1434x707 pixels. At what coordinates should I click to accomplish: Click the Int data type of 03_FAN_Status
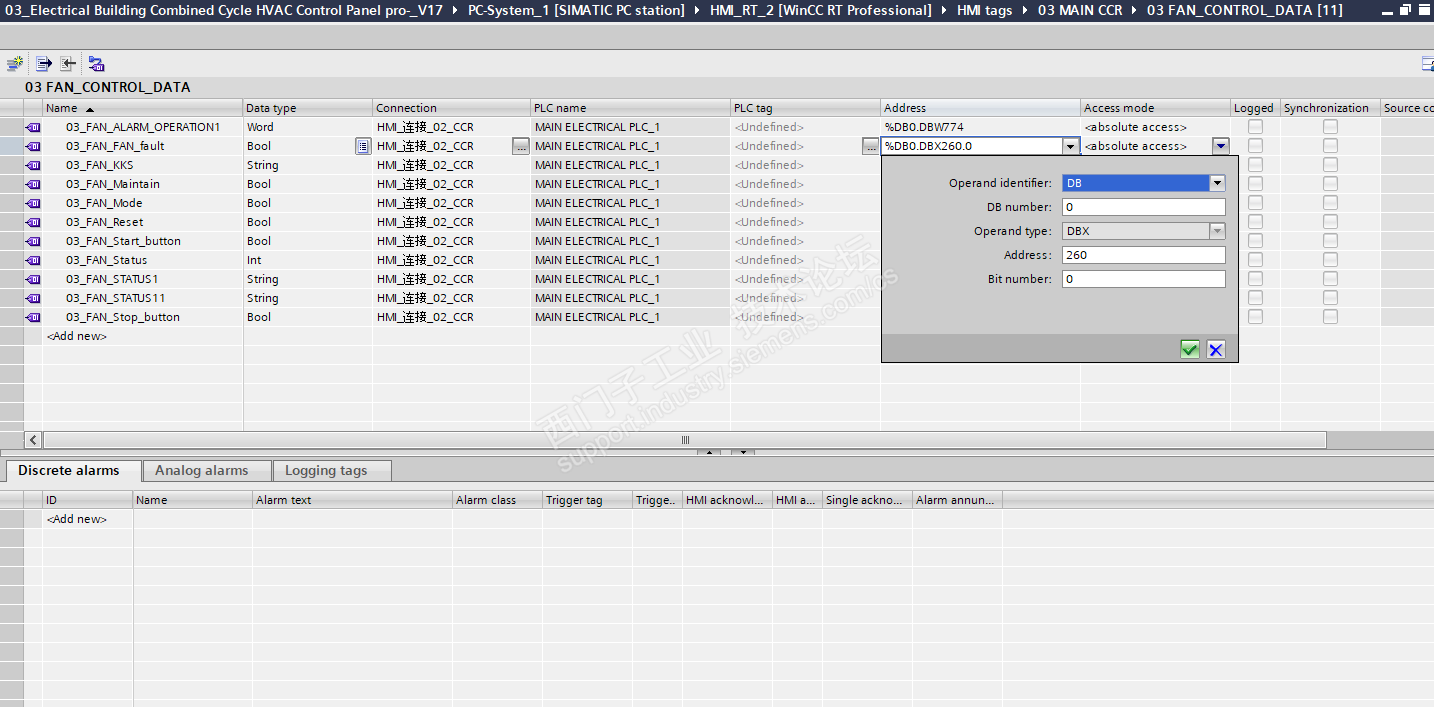tap(254, 260)
